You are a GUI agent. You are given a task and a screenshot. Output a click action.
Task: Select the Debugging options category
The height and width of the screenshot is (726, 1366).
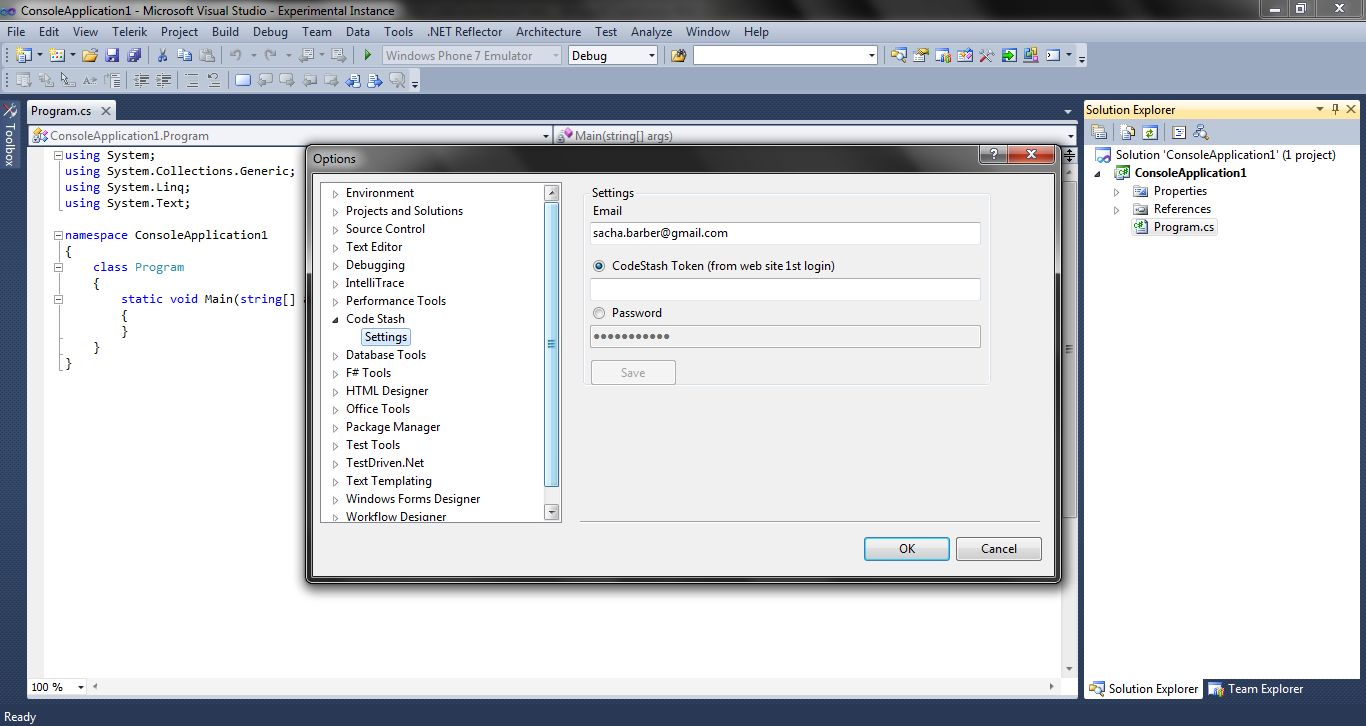pyautogui.click(x=375, y=265)
